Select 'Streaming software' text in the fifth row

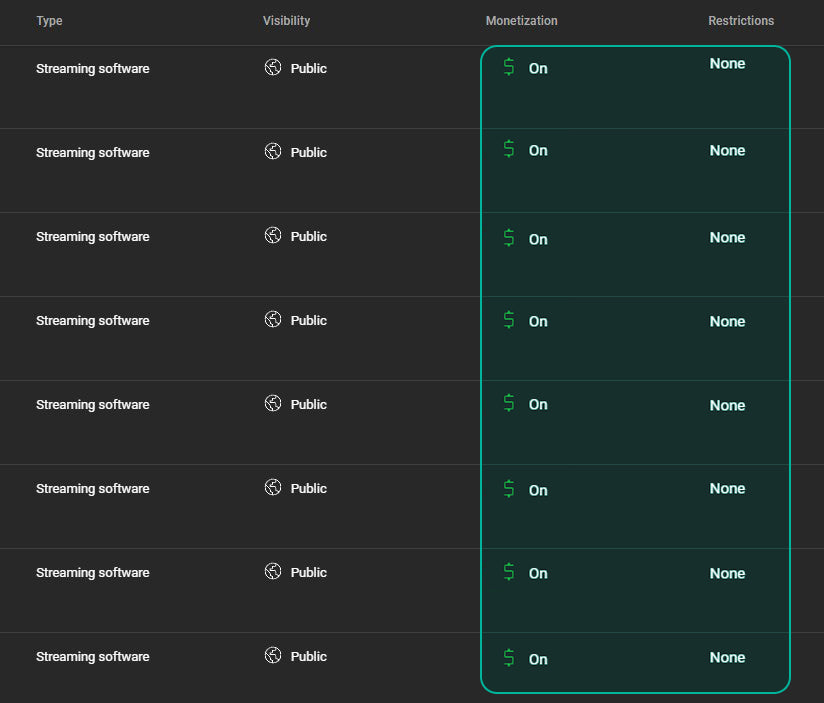(92, 405)
